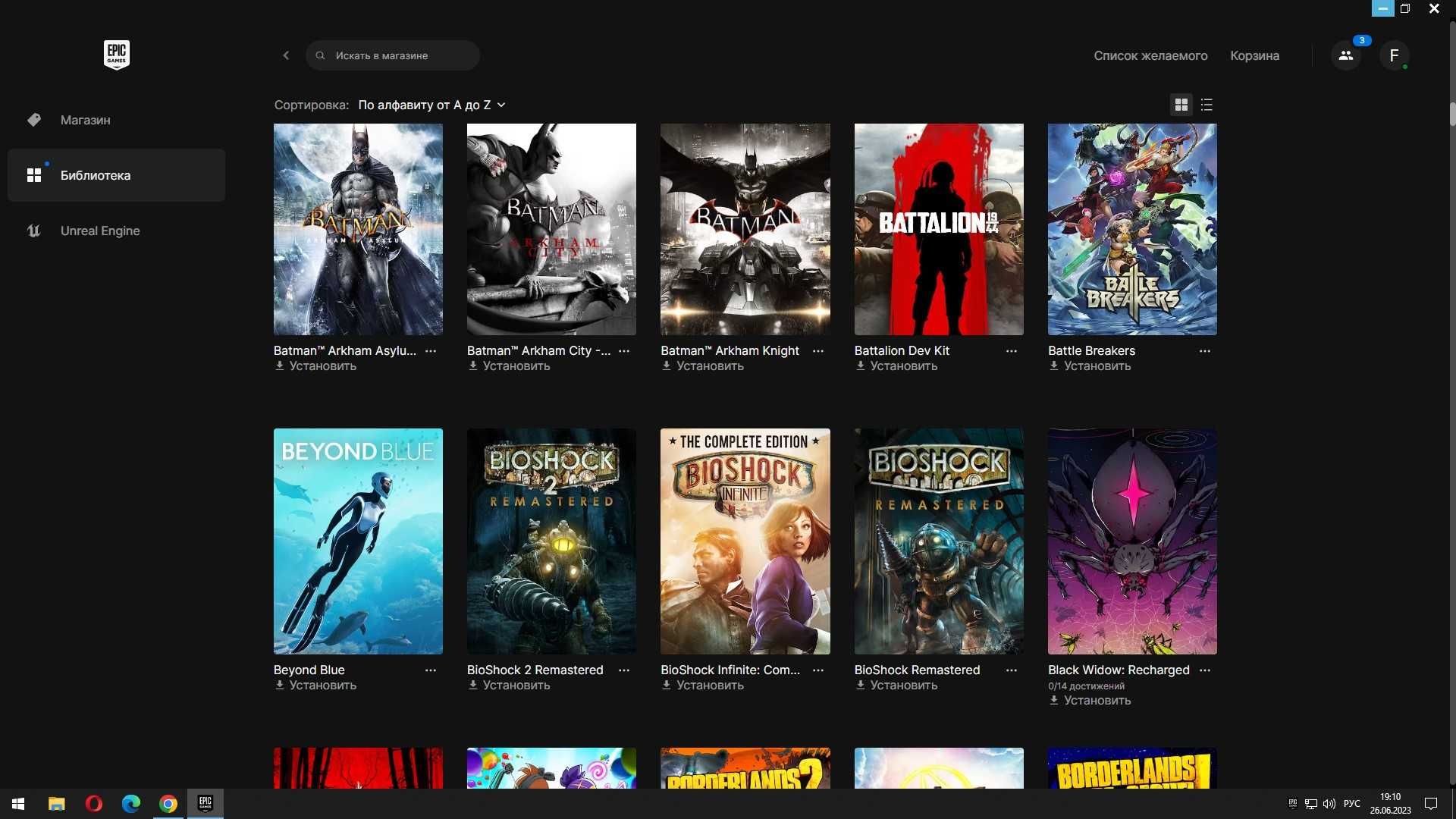Click the library vertical scrollbar
The image size is (1456, 819).
point(1452,114)
